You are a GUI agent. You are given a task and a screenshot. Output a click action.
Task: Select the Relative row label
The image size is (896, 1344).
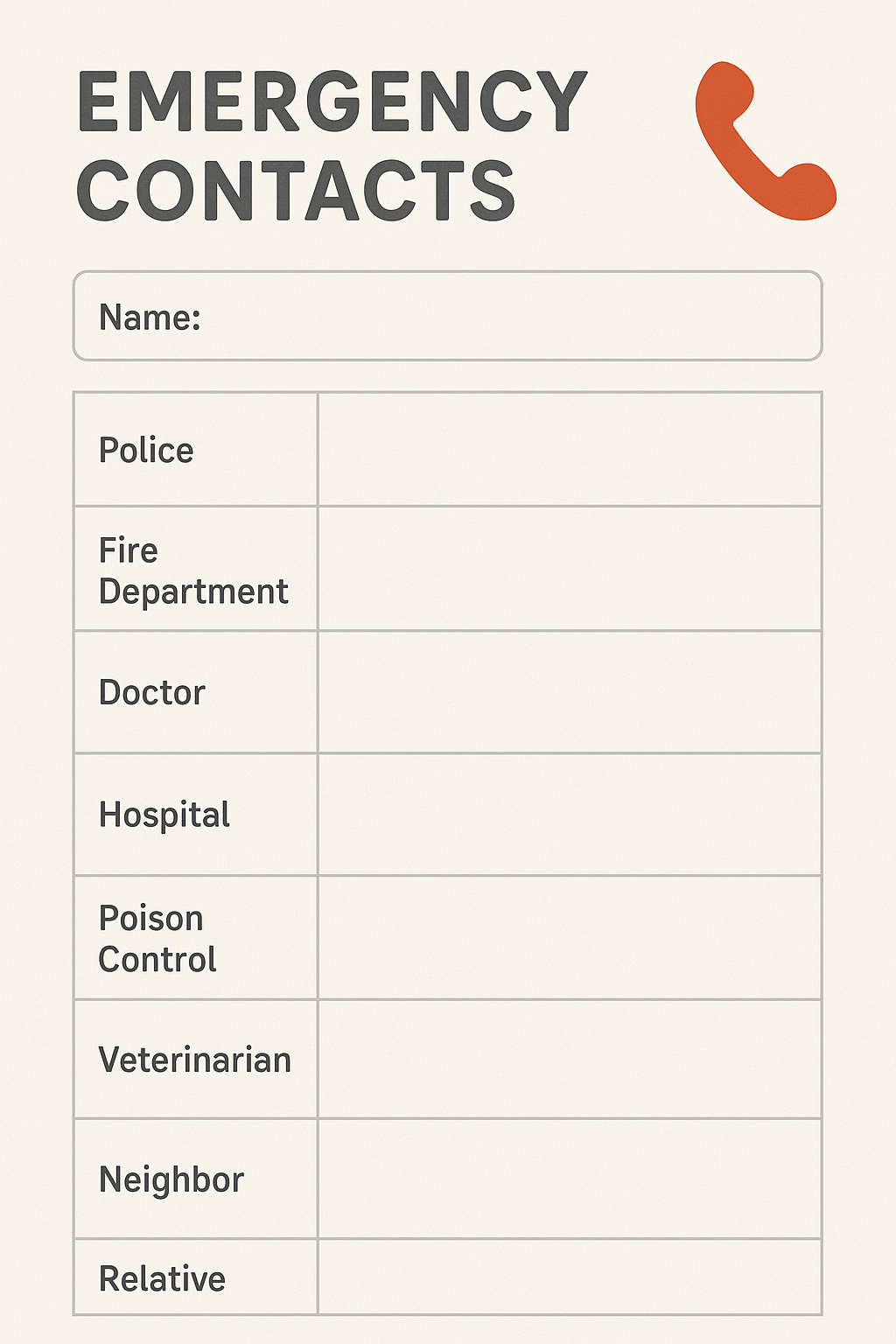click(162, 1278)
